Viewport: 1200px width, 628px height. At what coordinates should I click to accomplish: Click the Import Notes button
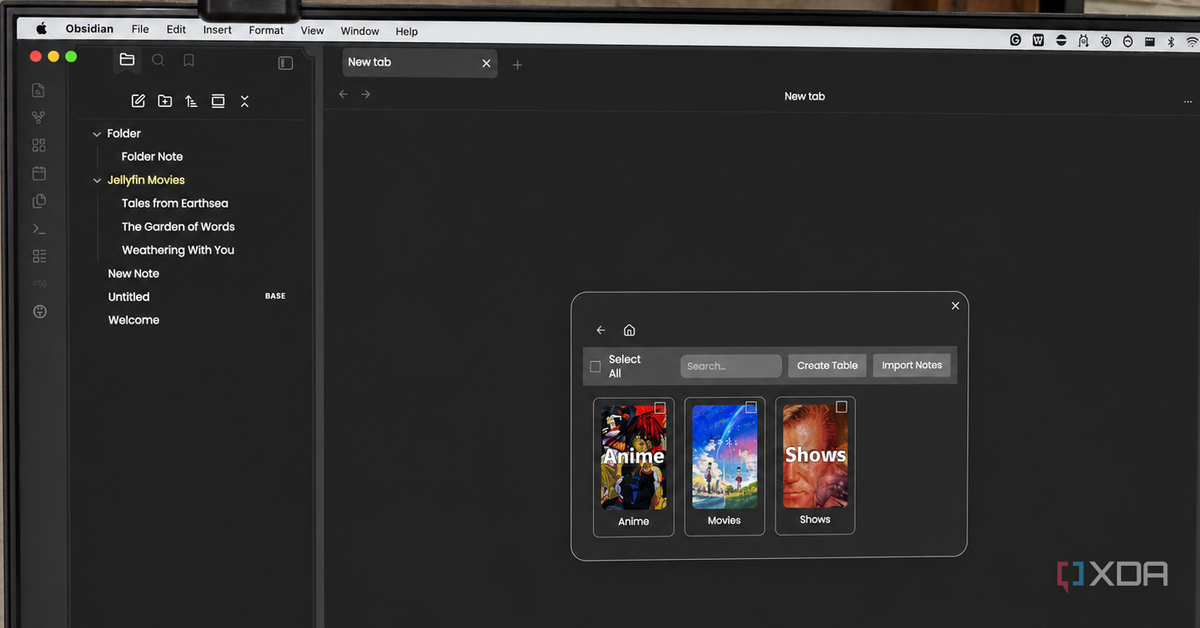click(911, 365)
